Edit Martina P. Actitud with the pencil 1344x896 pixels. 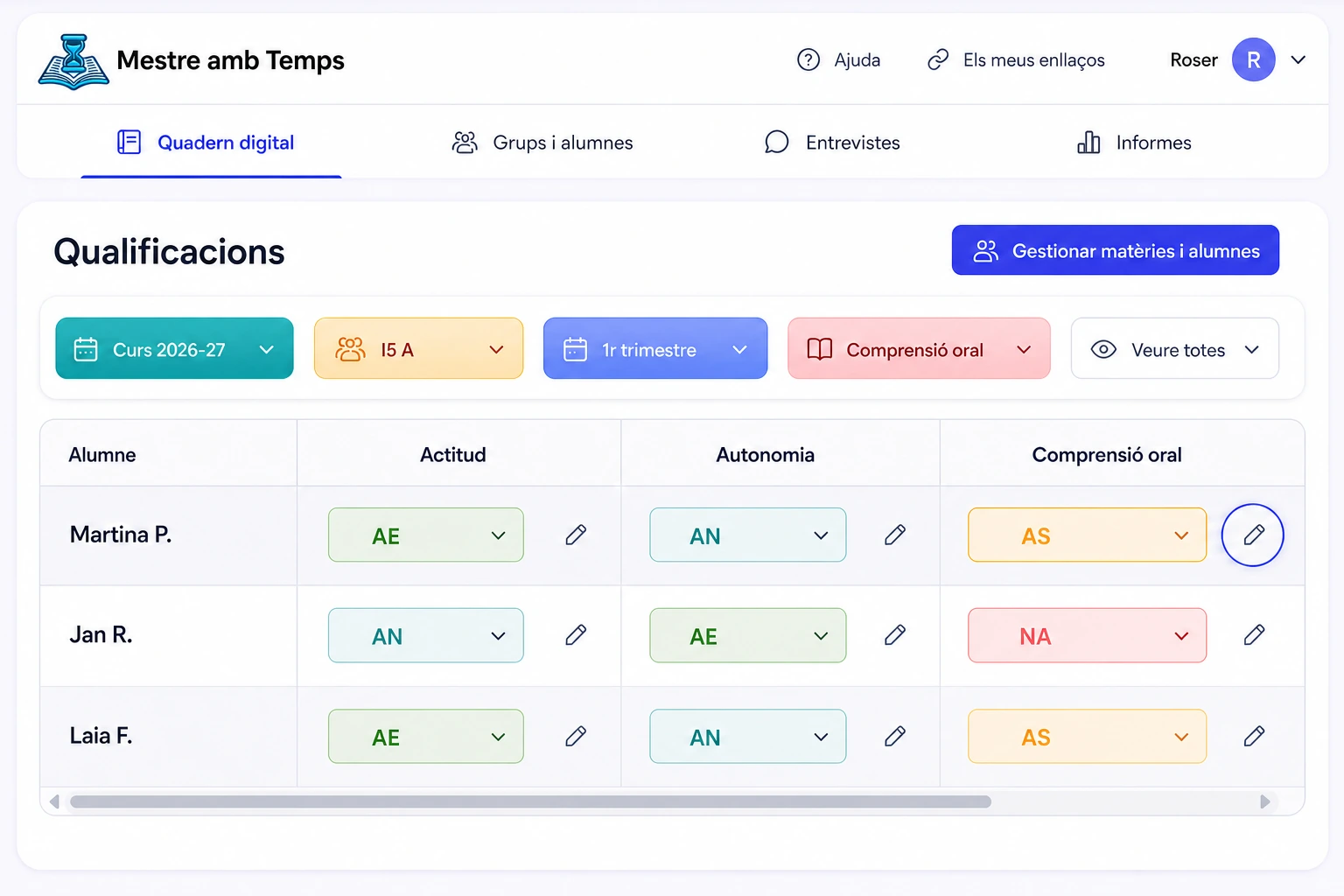point(576,535)
